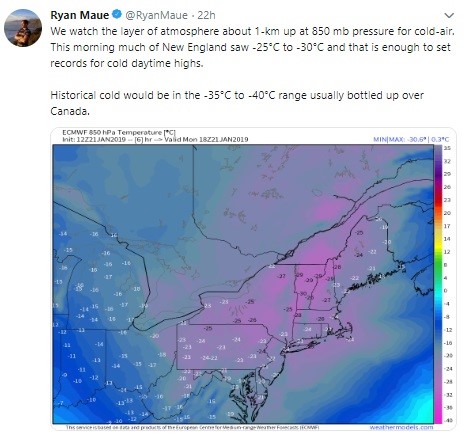This screenshot has width=464, height=436.
Task: Click the temperature color scale bar
Action: [x=438, y=285]
